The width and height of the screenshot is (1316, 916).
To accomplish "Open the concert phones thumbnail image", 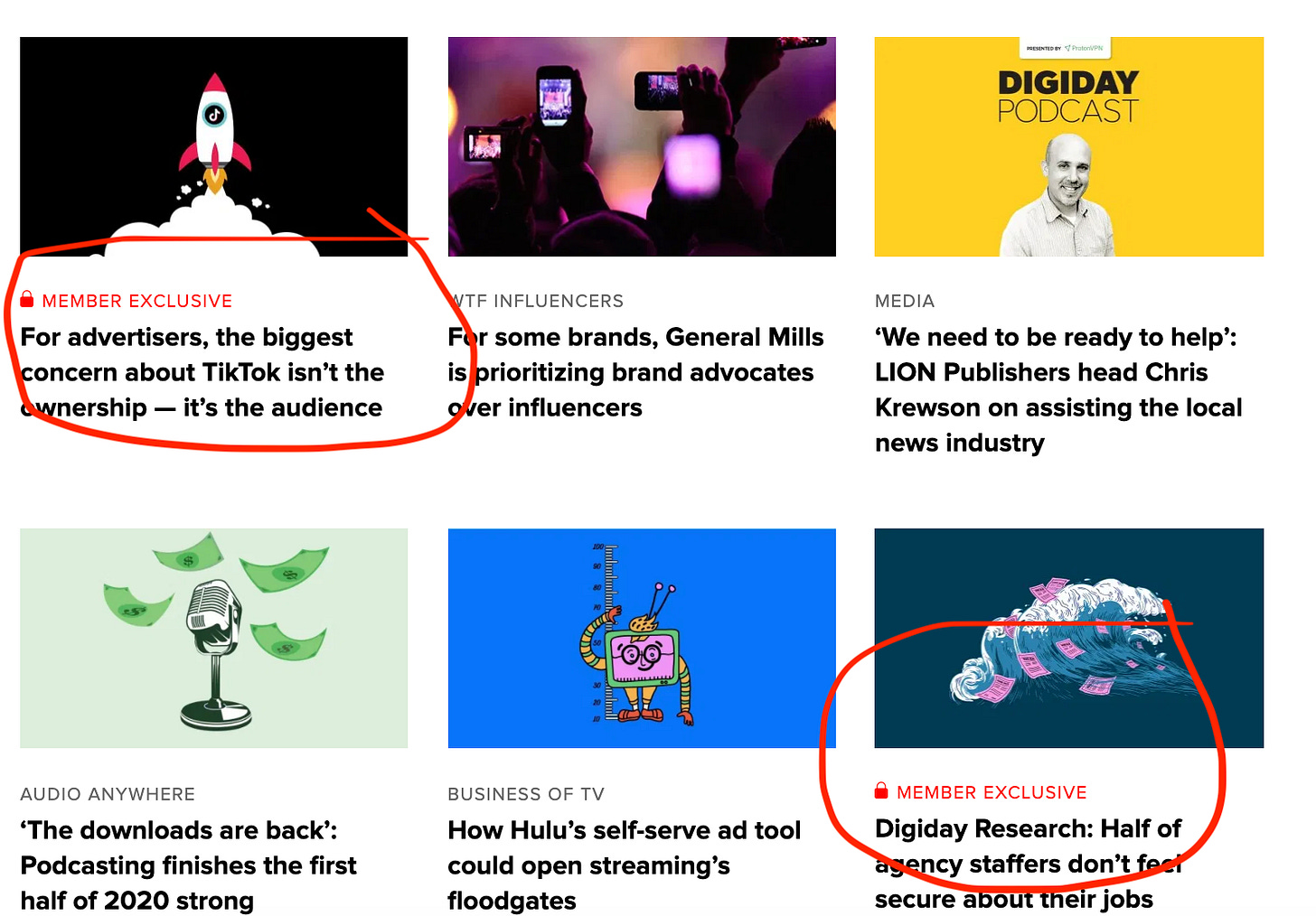I will pyautogui.click(x=642, y=146).
